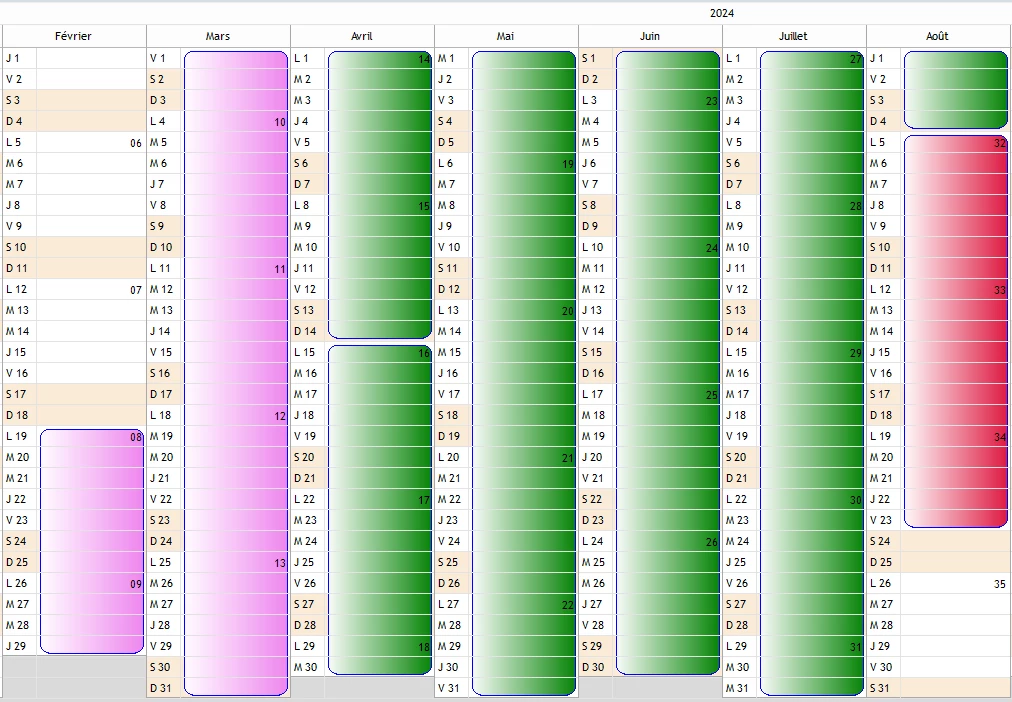The image size is (1012, 702).
Task: Click week number 07 in Février
Action: point(136,290)
